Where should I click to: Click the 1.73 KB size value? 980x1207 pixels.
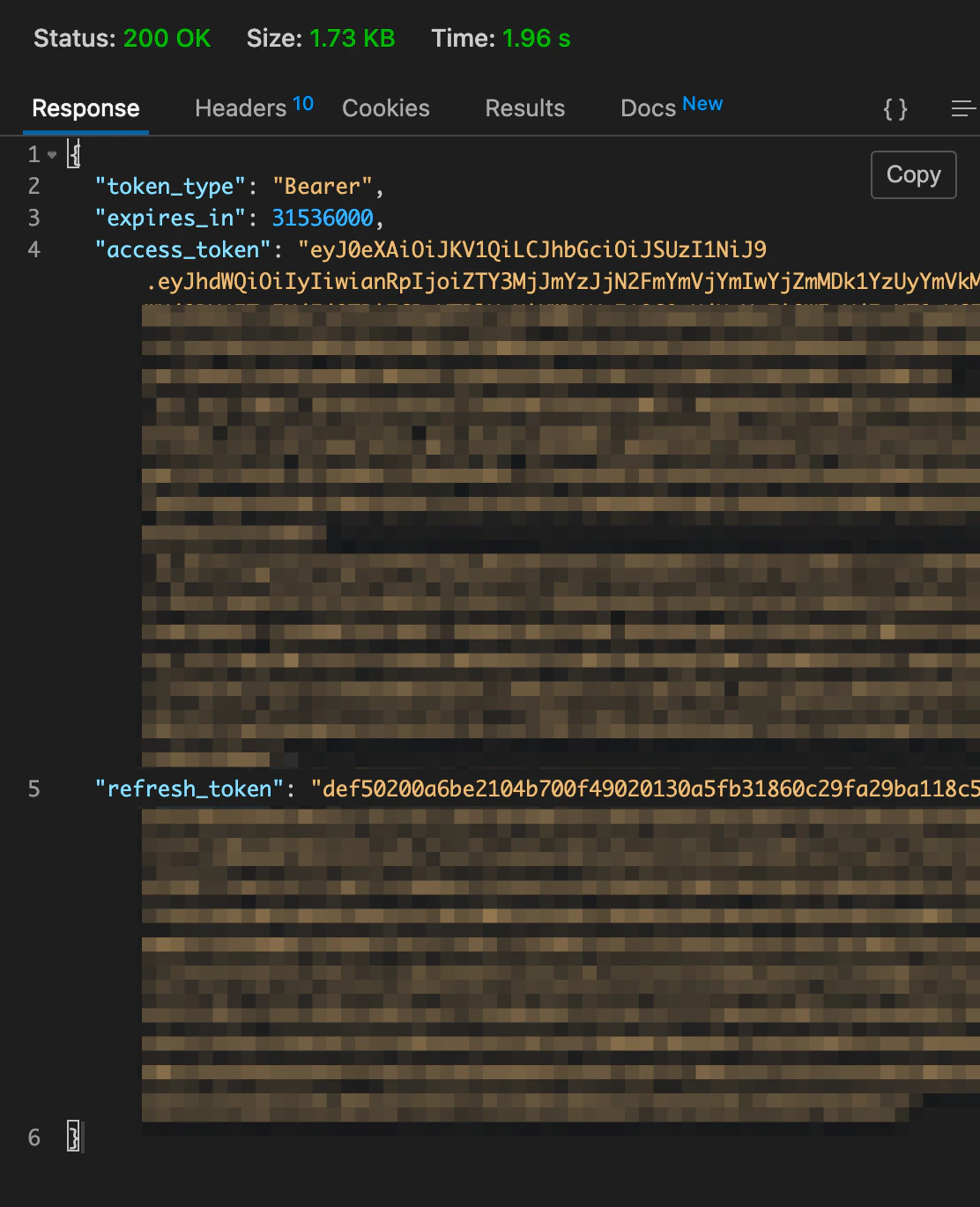pyautogui.click(x=352, y=39)
